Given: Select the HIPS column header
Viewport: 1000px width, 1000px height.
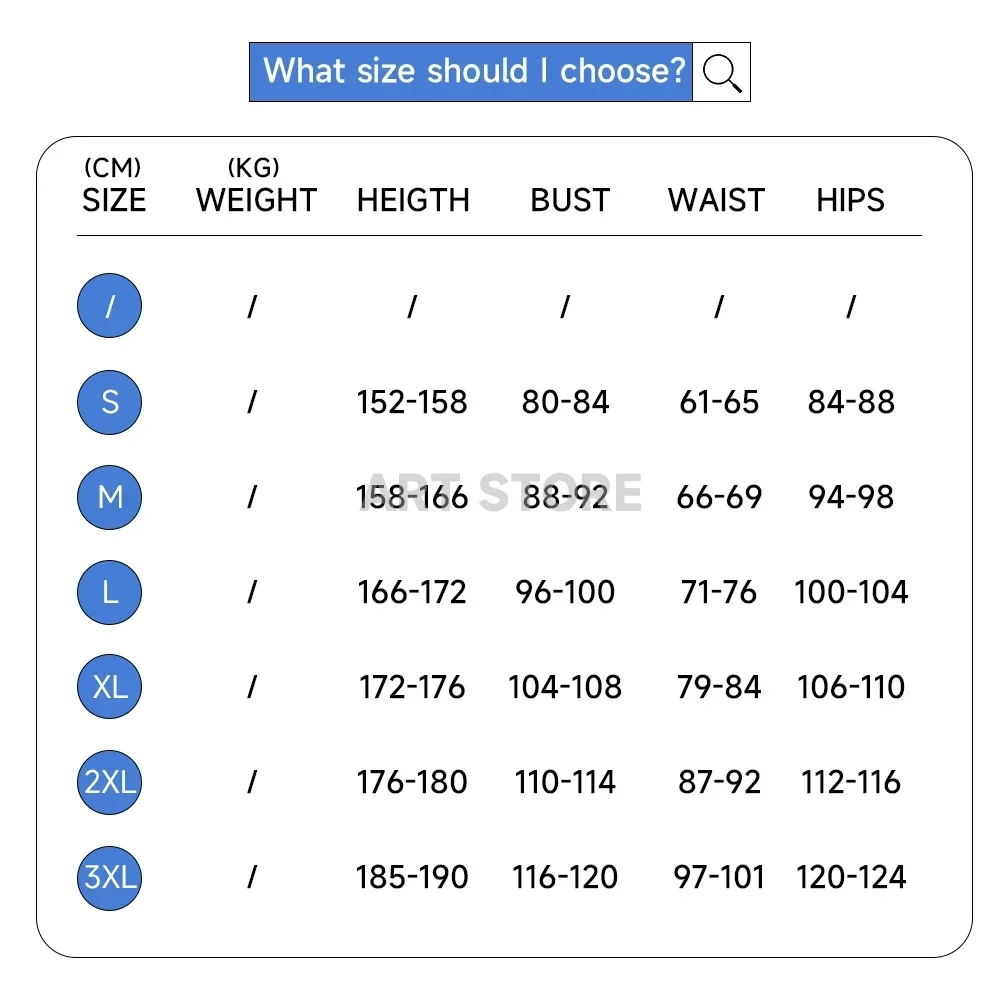Looking at the screenshot, I should point(850,200).
